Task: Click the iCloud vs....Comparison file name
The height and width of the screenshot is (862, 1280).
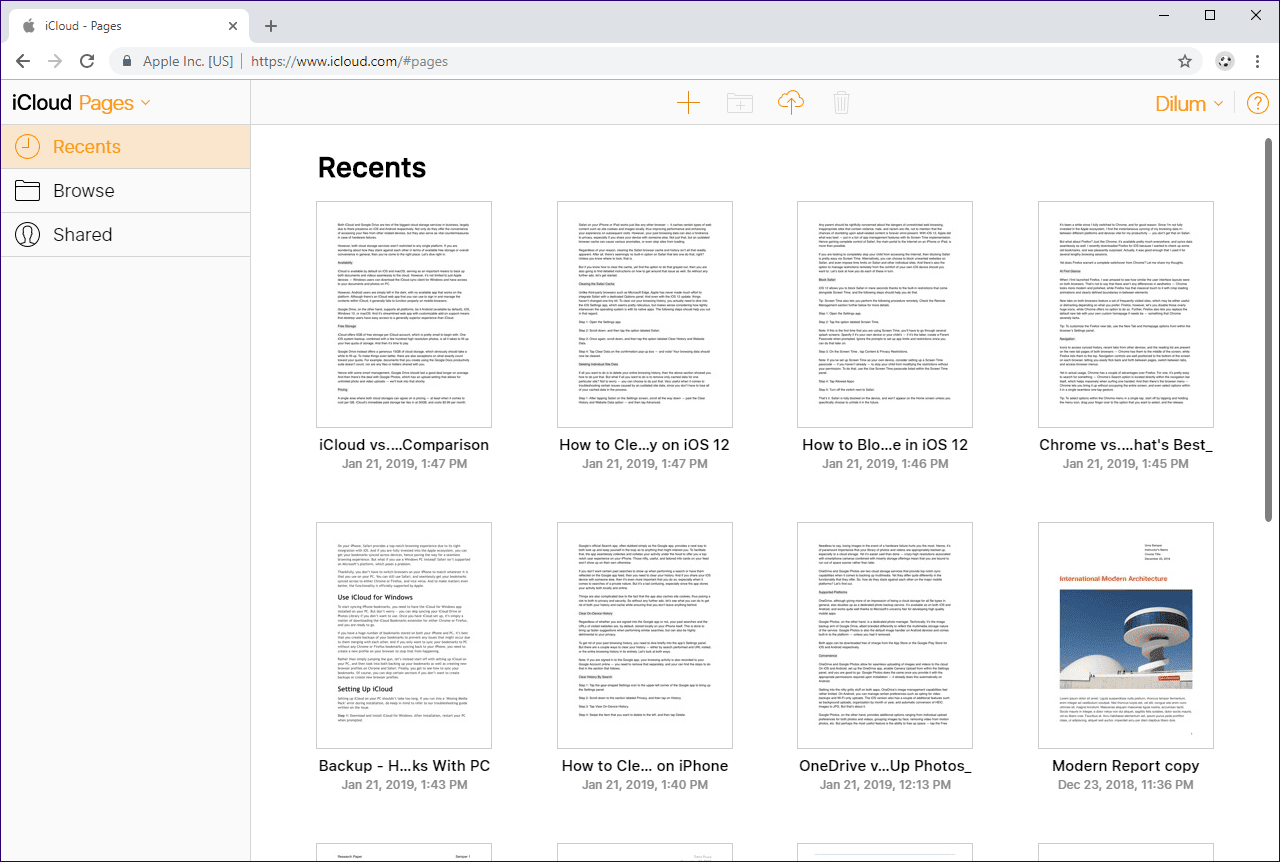Action: 404,445
